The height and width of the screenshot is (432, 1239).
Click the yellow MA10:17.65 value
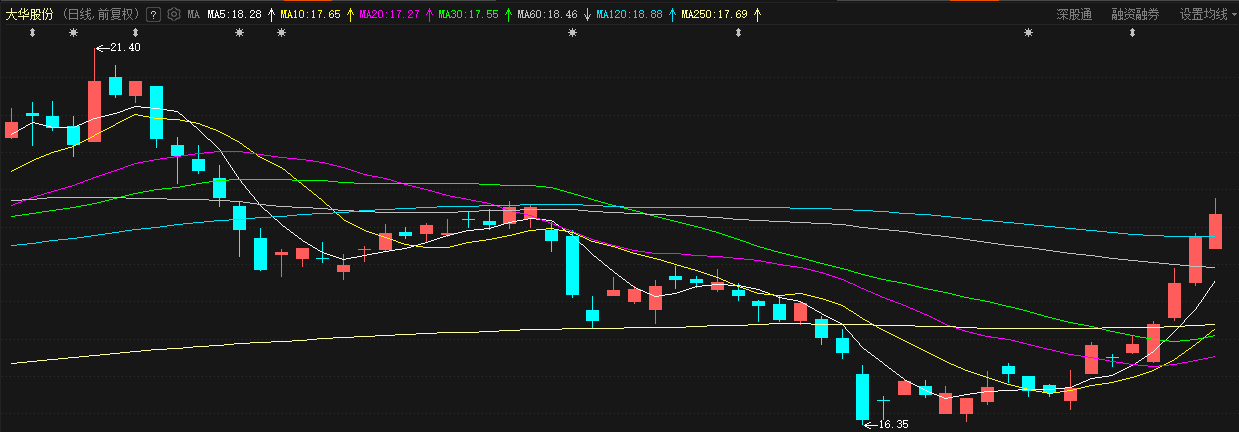(x=310, y=15)
